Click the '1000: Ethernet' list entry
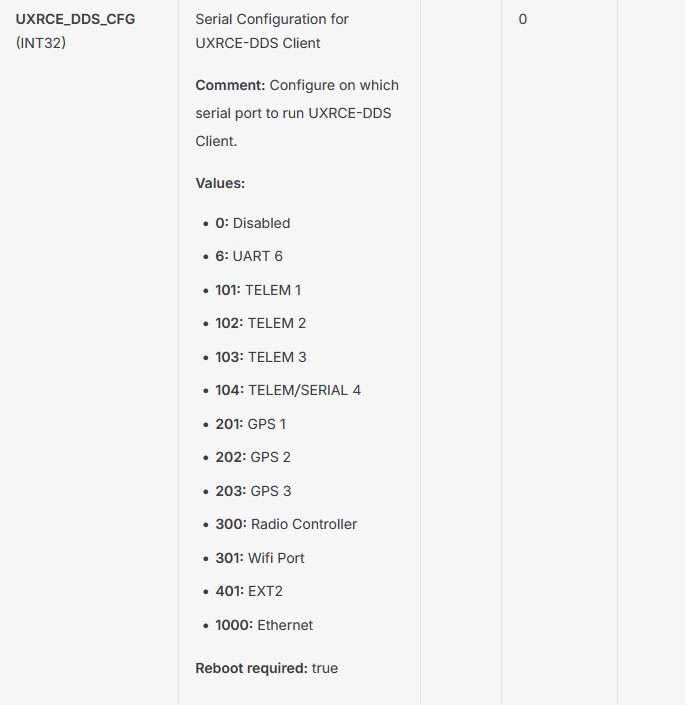Viewport: 685px width, 705px height. [264, 625]
